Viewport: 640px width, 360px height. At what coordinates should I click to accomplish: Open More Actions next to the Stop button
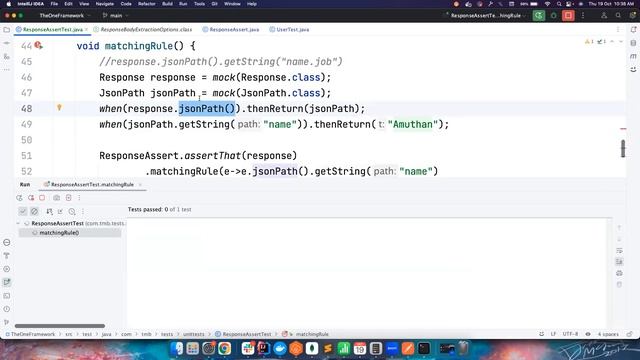(x=583, y=16)
